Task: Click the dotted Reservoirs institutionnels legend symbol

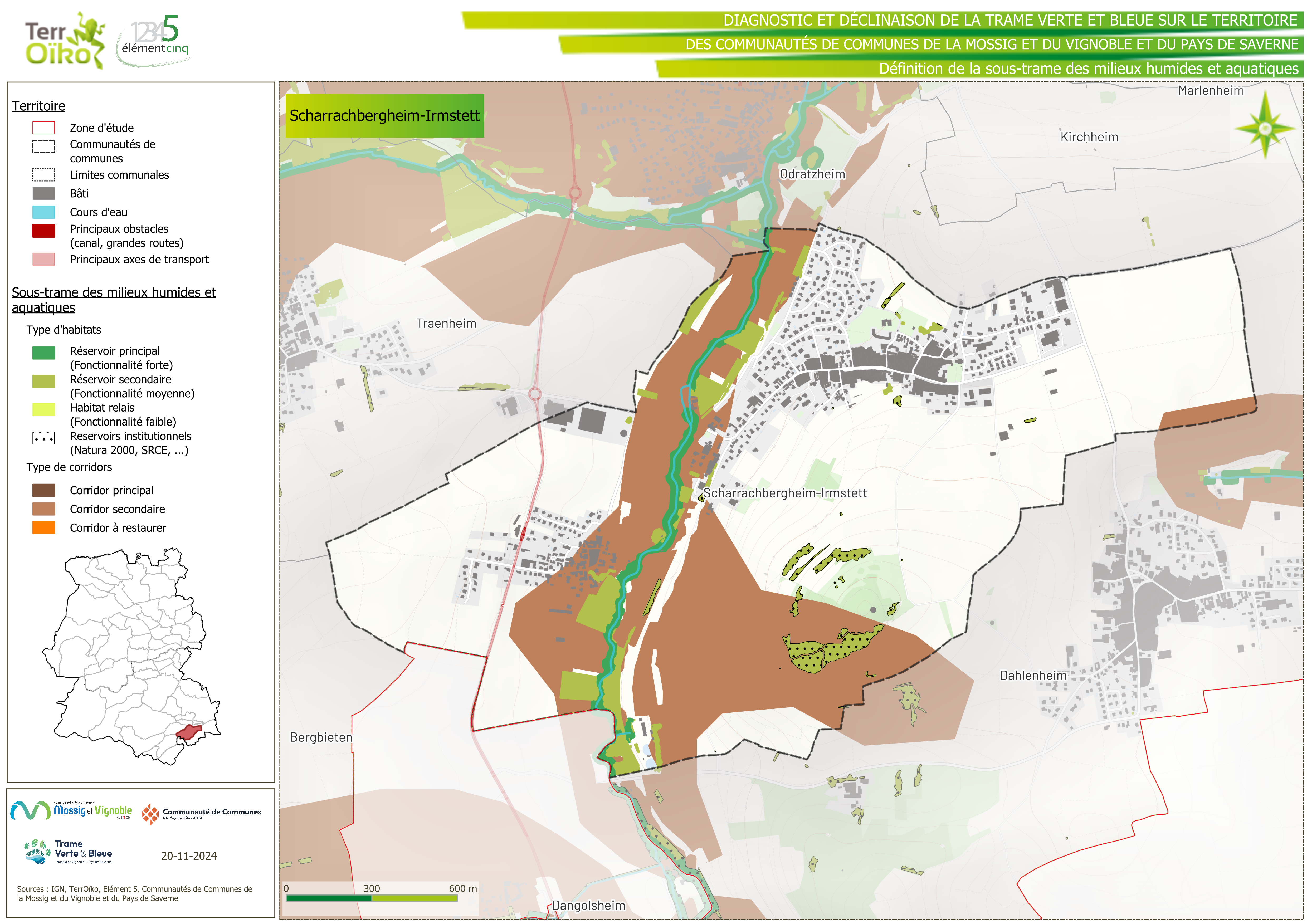Action: pyautogui.click(x=44, y=438)
